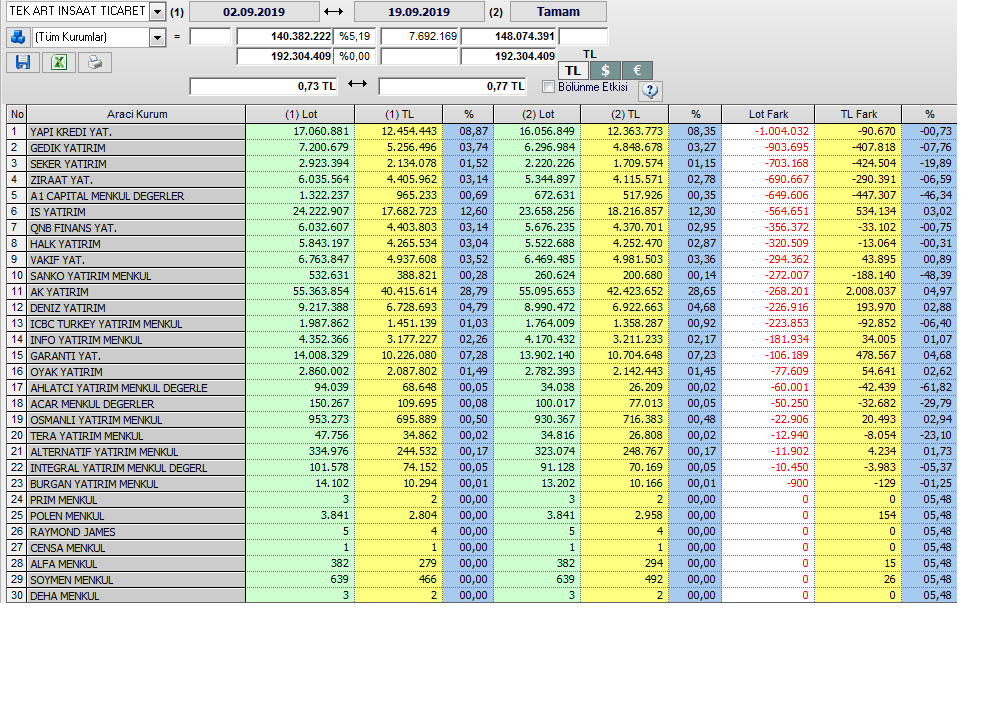The height and width of the screenshot is (716, 1002).
Task: Select TL currency button
Action: (573, 70)
